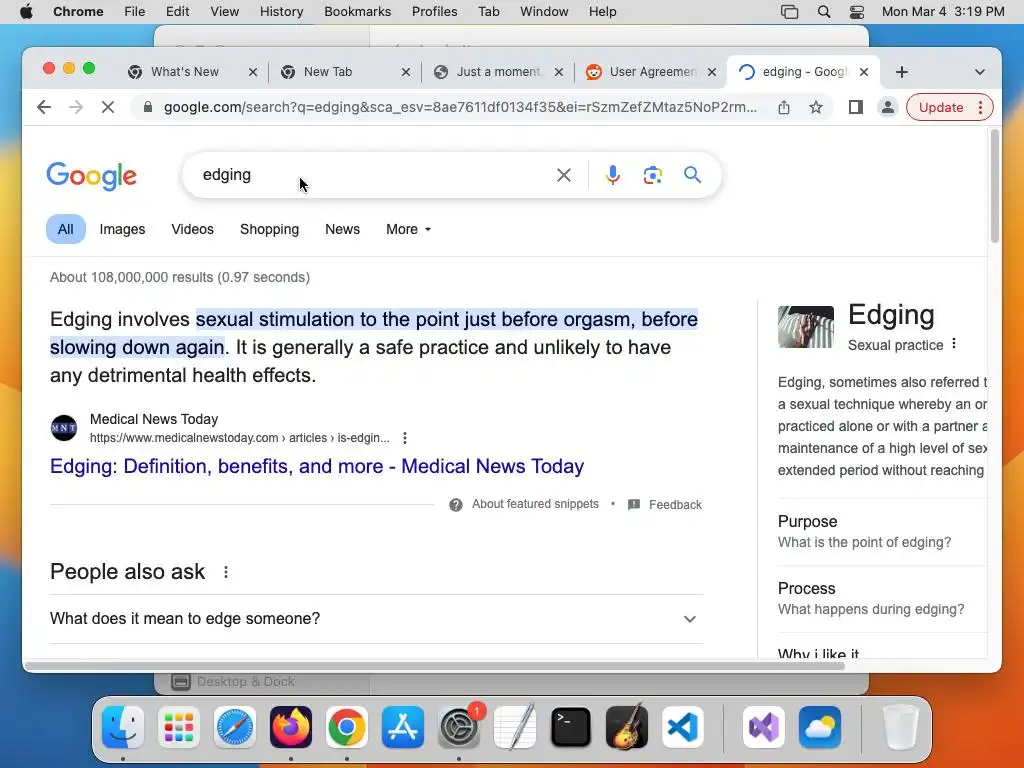Viewport: 1024px width, 768px height.
Task: Open the Medical News Today article link
Action: (317, 466)
